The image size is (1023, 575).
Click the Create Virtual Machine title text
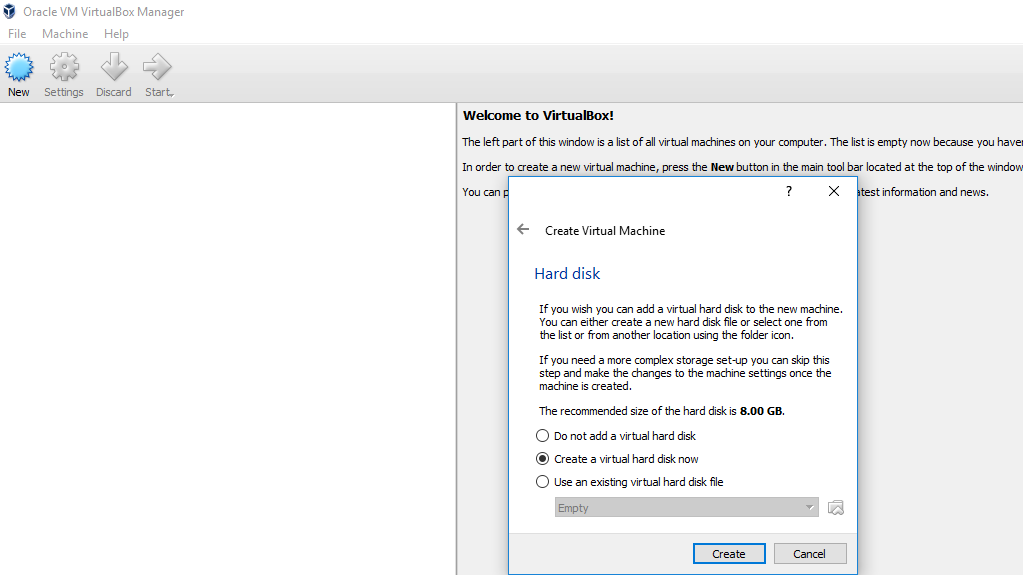(605, 230)
